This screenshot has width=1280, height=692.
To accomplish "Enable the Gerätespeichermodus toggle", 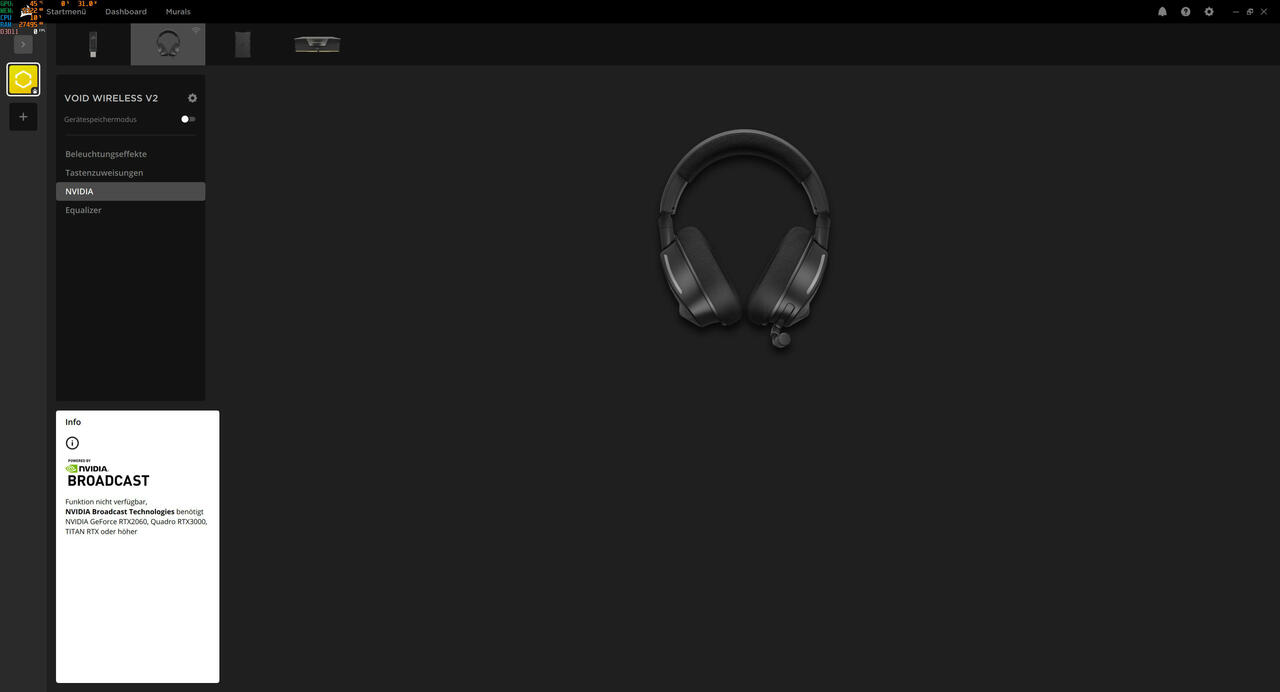I will 186,119.
